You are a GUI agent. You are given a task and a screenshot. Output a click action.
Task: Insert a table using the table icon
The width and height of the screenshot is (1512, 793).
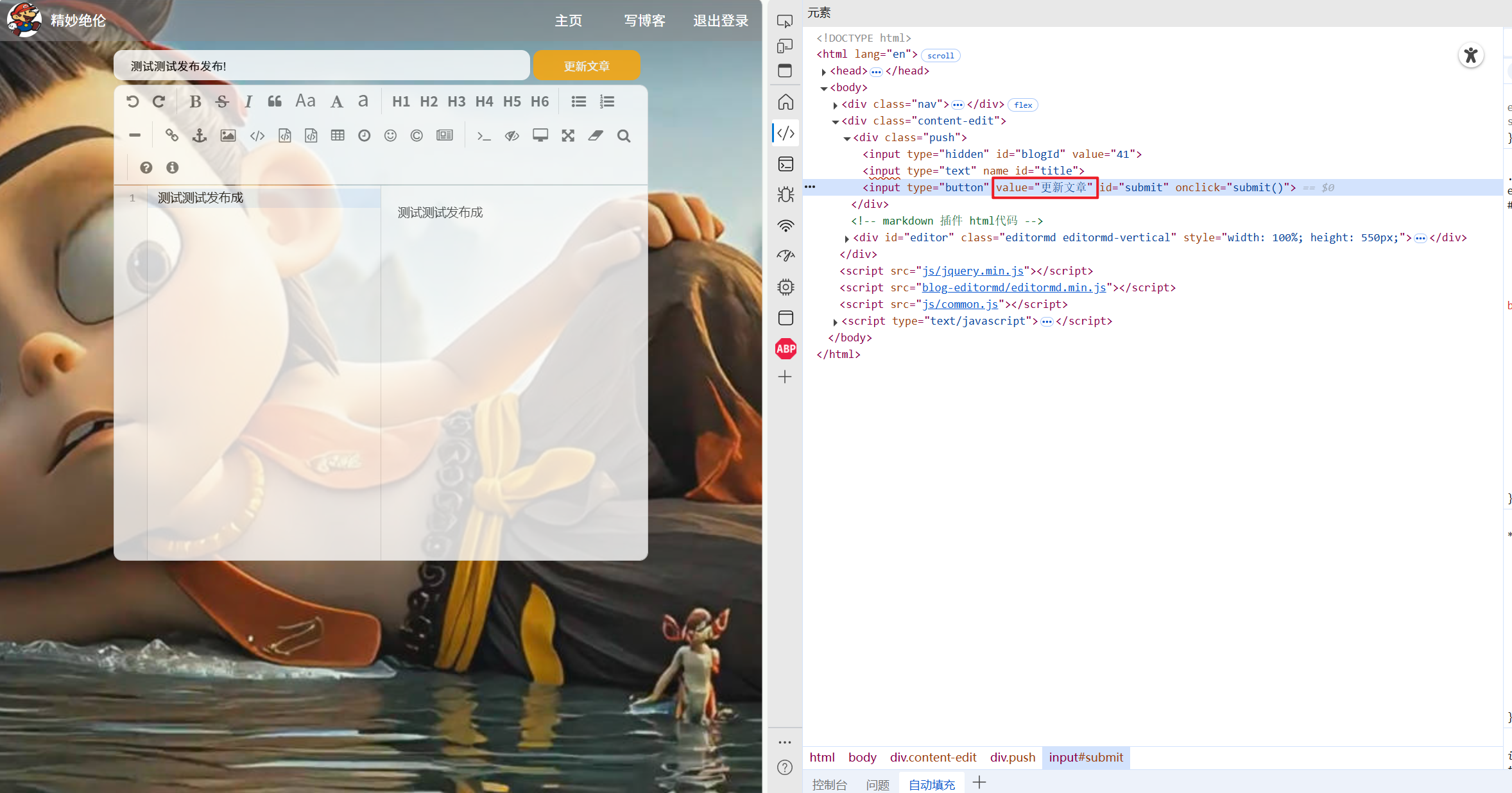338,135
